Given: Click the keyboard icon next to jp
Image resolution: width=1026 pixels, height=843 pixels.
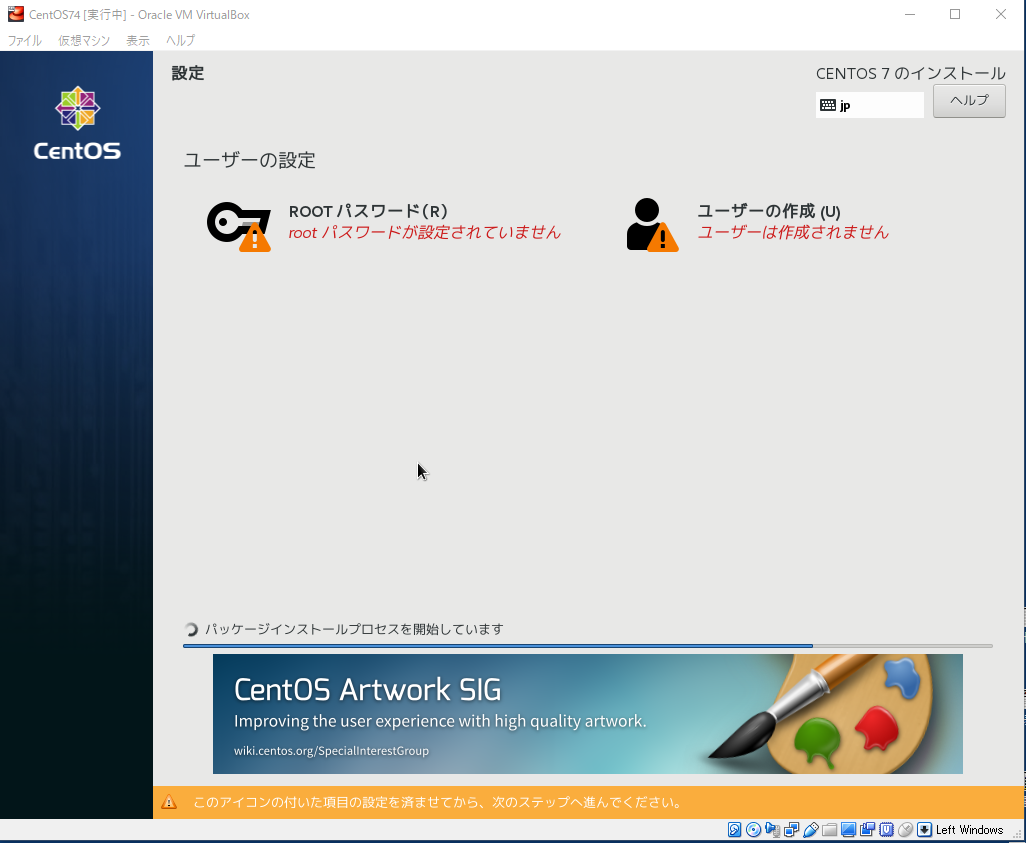Looking at the screenshot, I should point(828,105).
